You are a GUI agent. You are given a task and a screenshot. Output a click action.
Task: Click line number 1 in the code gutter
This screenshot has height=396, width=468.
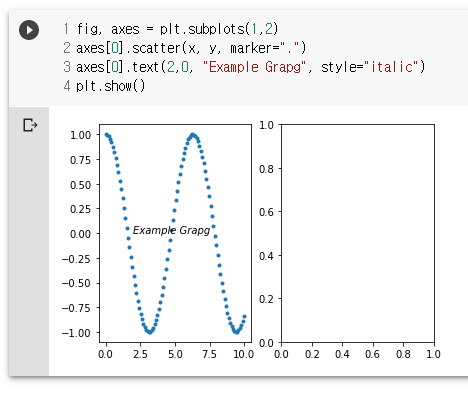(67, 29)
